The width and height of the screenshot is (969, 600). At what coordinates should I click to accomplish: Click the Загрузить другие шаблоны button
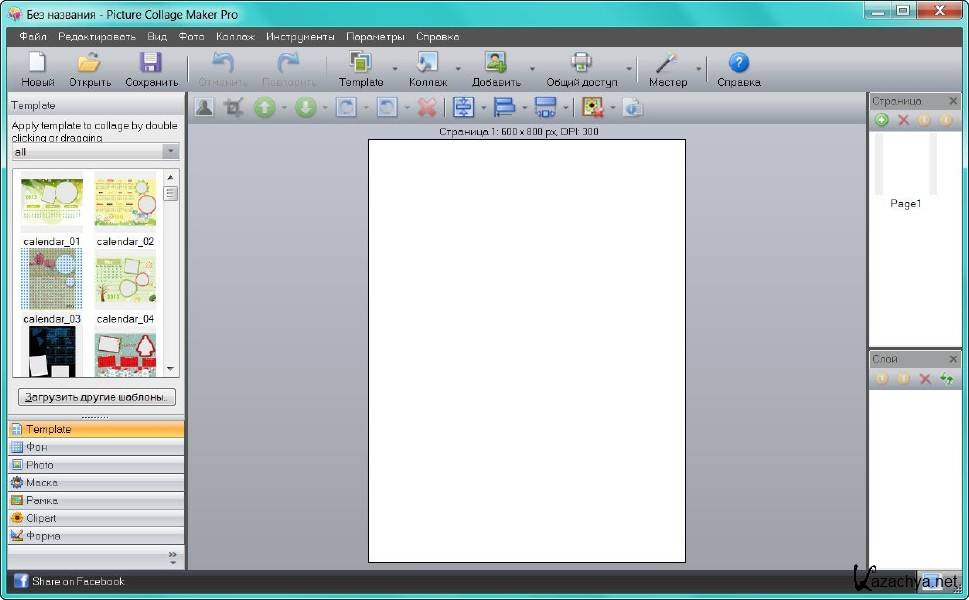[97, 397]
